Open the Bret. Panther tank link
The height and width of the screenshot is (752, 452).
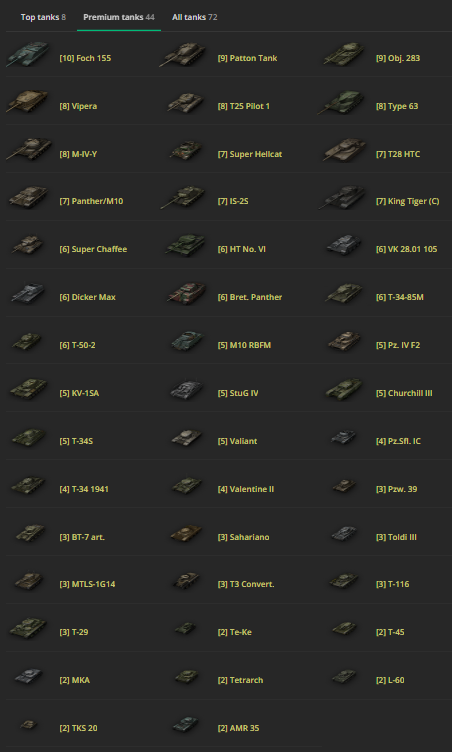[x=250, y=297]
